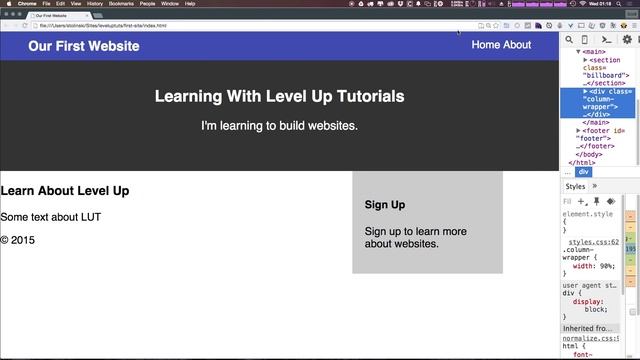Click the Learn About Level Up heading
This screenshot has height=360, width=640.
(65, 191)
